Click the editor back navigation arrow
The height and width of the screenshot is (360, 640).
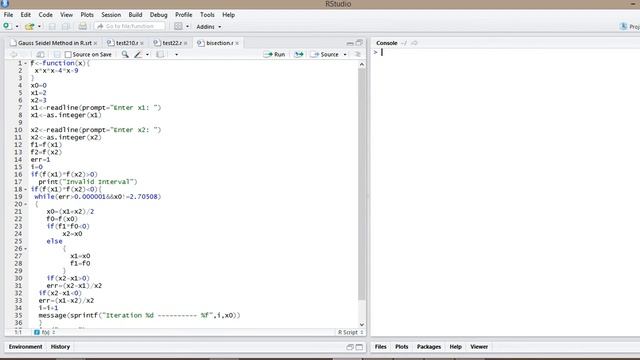(x=13, y=54)
